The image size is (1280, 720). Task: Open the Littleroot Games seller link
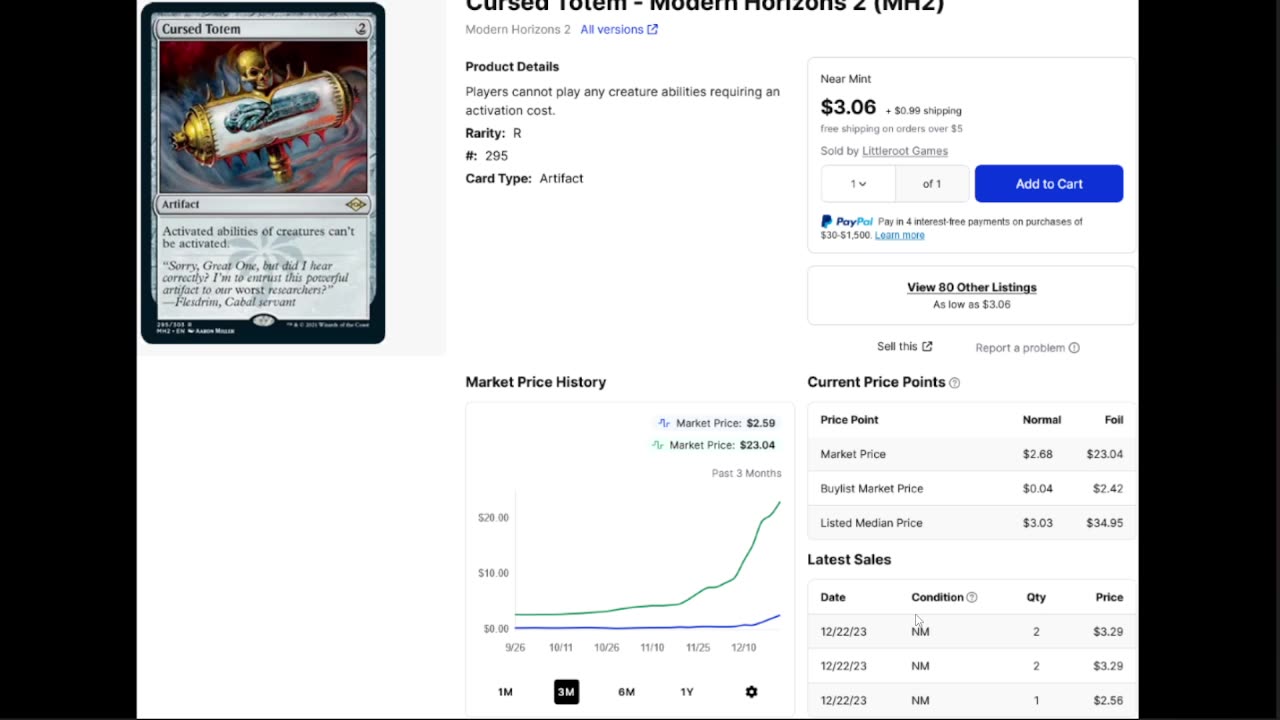[x=904, y=151]
